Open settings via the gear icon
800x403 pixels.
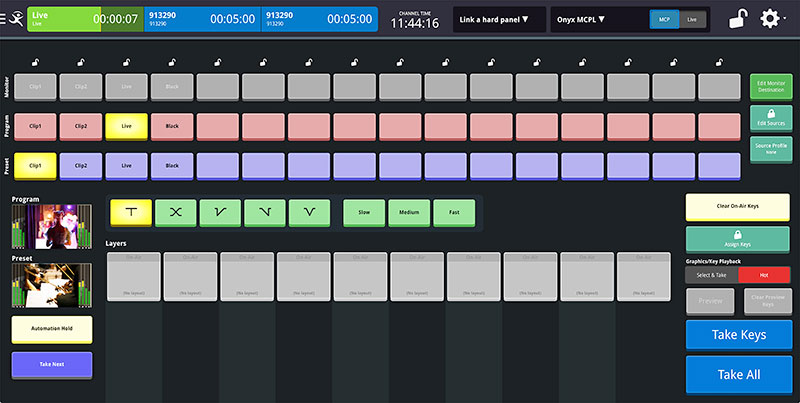772,19
